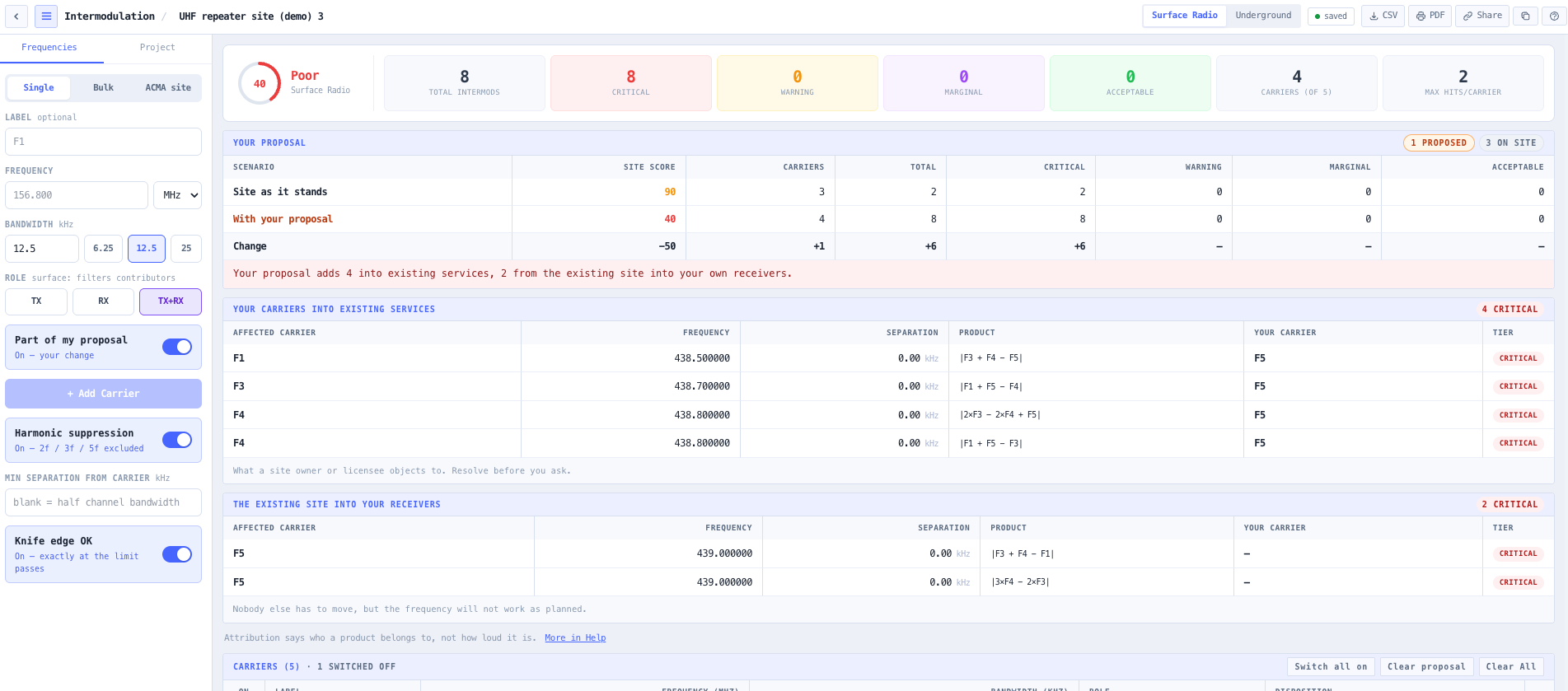This screenshot has height=691, width=1568.
Task: Choose the 25 kHz bandwidth preset
Action: pyautogui.click(x=186, y=249)
